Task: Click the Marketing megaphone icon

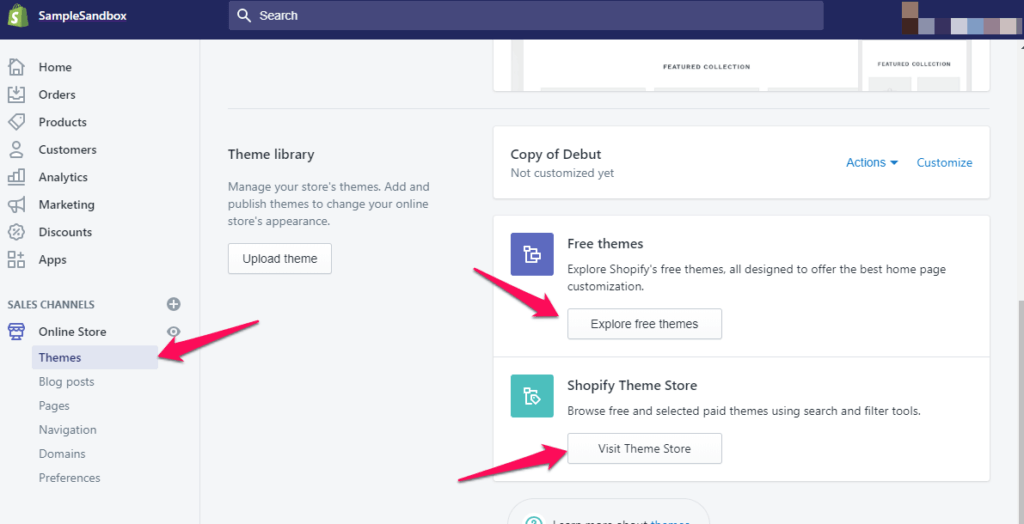Action: click(x=16, y=205)
